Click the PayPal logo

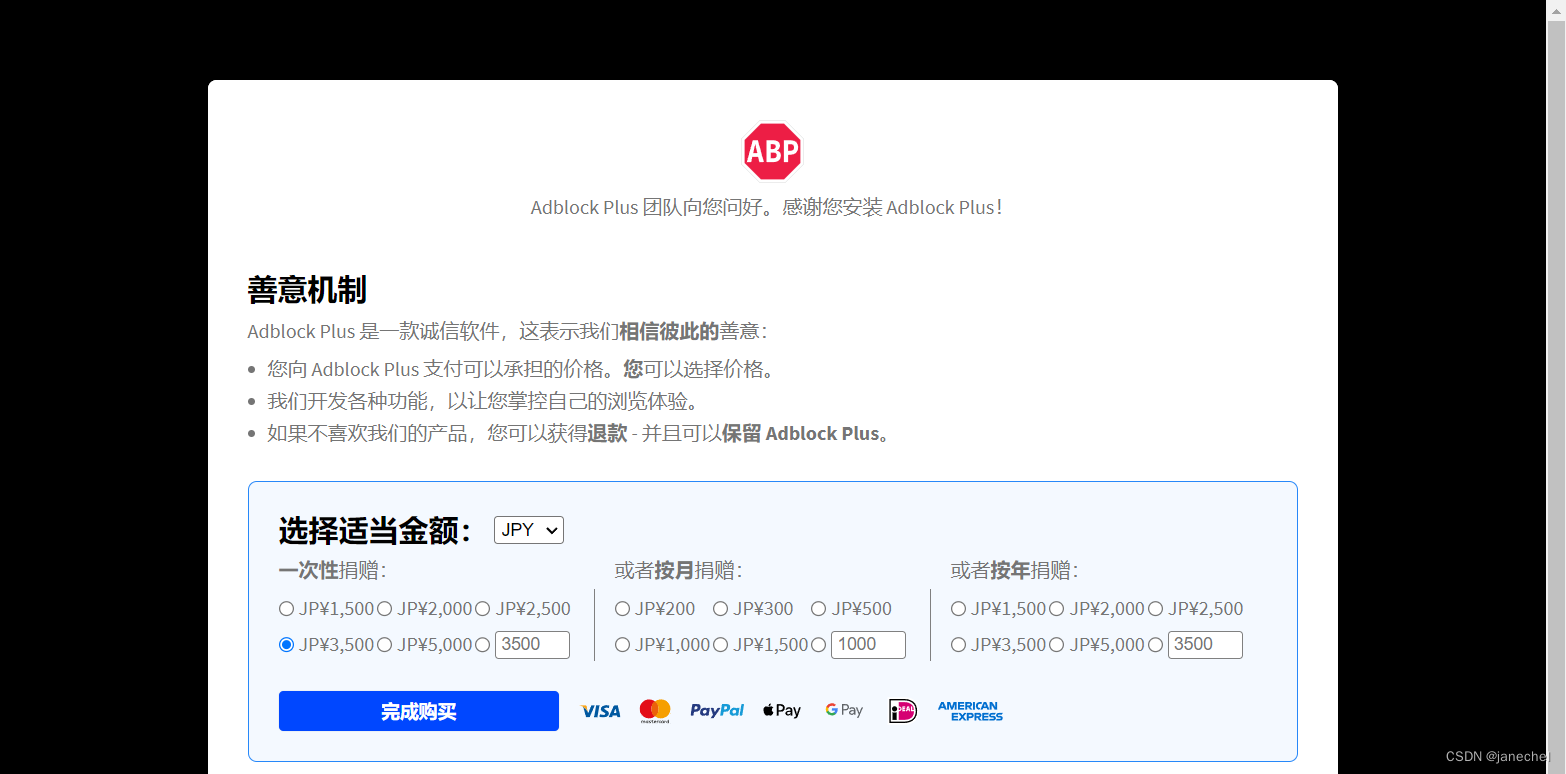[x=717, y=711]
